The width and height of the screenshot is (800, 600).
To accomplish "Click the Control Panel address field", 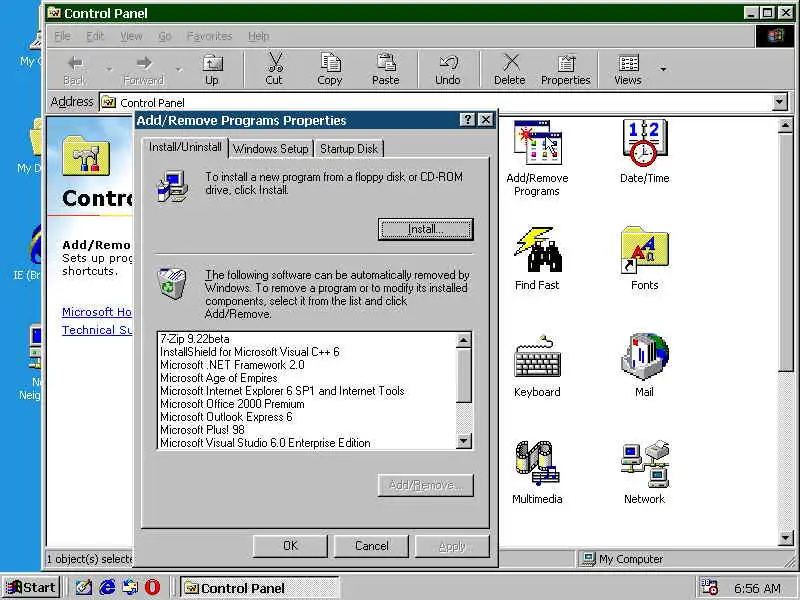I will point(436,102).
